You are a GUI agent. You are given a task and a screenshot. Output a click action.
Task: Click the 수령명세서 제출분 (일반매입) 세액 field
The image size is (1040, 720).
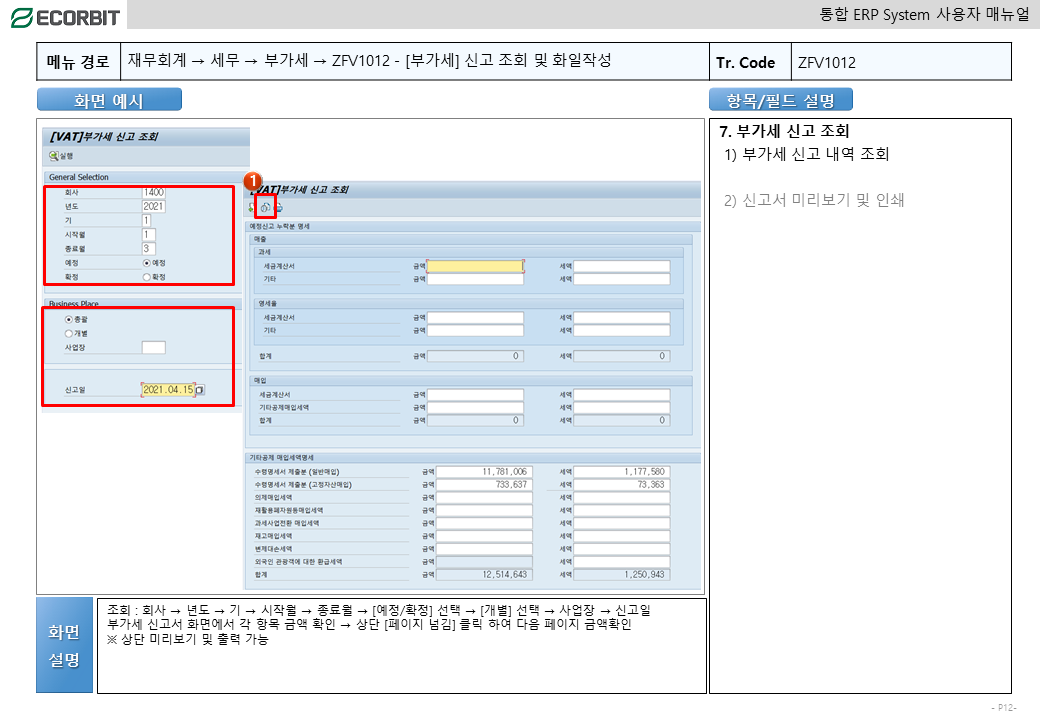point(621,471)
